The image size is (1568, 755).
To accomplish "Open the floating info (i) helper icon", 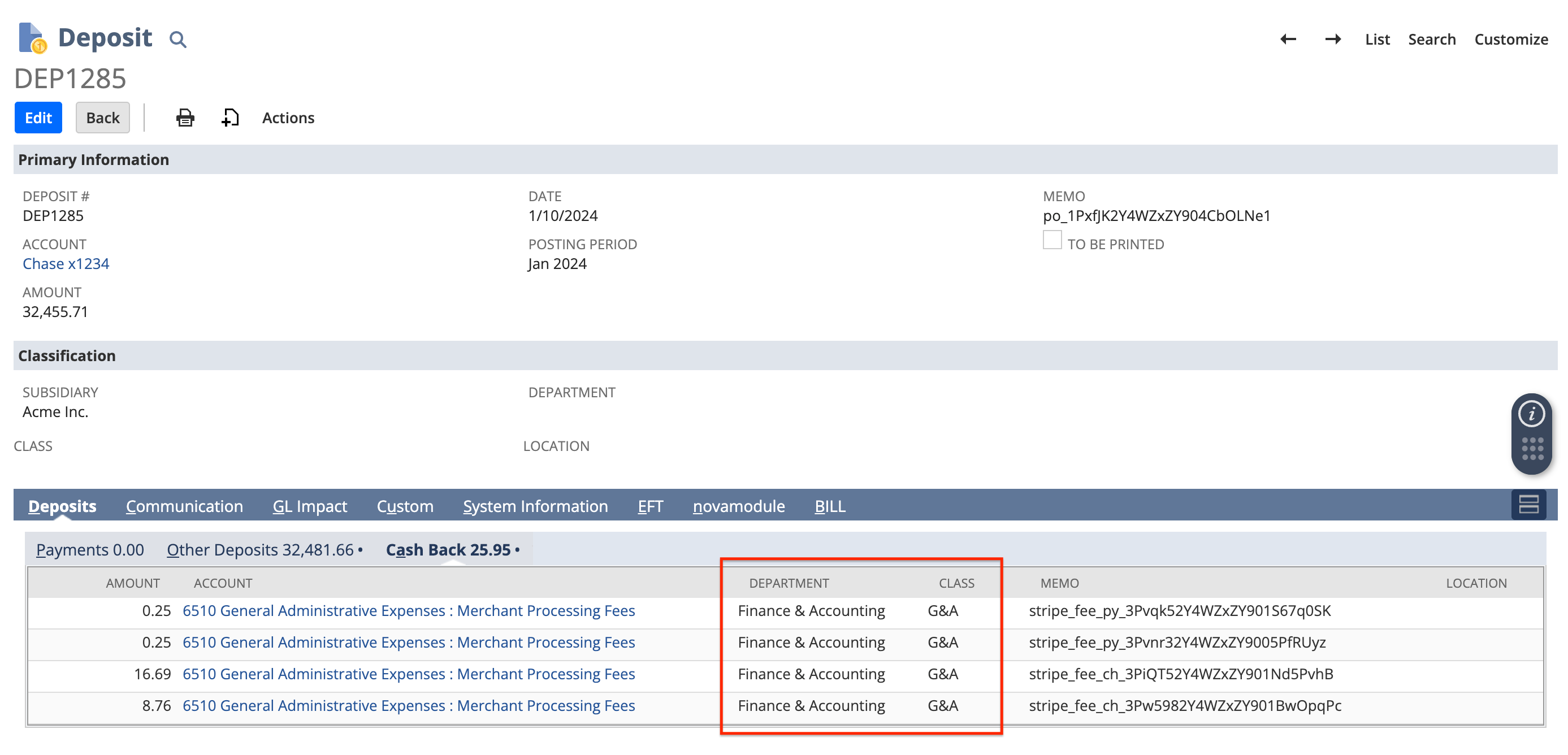I will pyautogui.click(x=1531, y=413).
